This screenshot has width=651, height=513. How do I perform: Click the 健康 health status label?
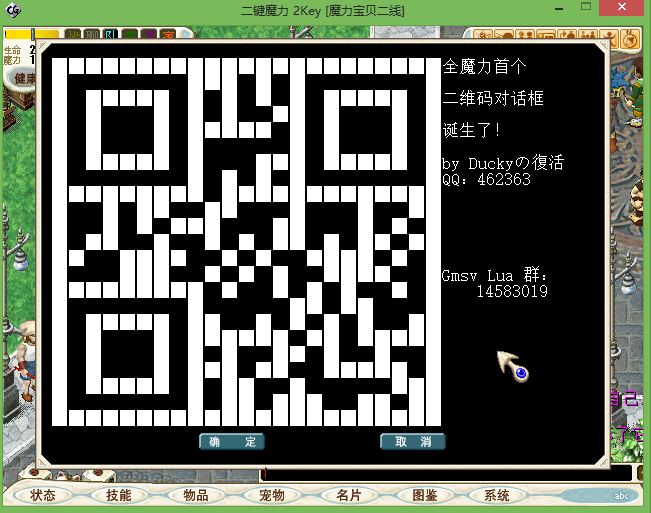point(22,79)
